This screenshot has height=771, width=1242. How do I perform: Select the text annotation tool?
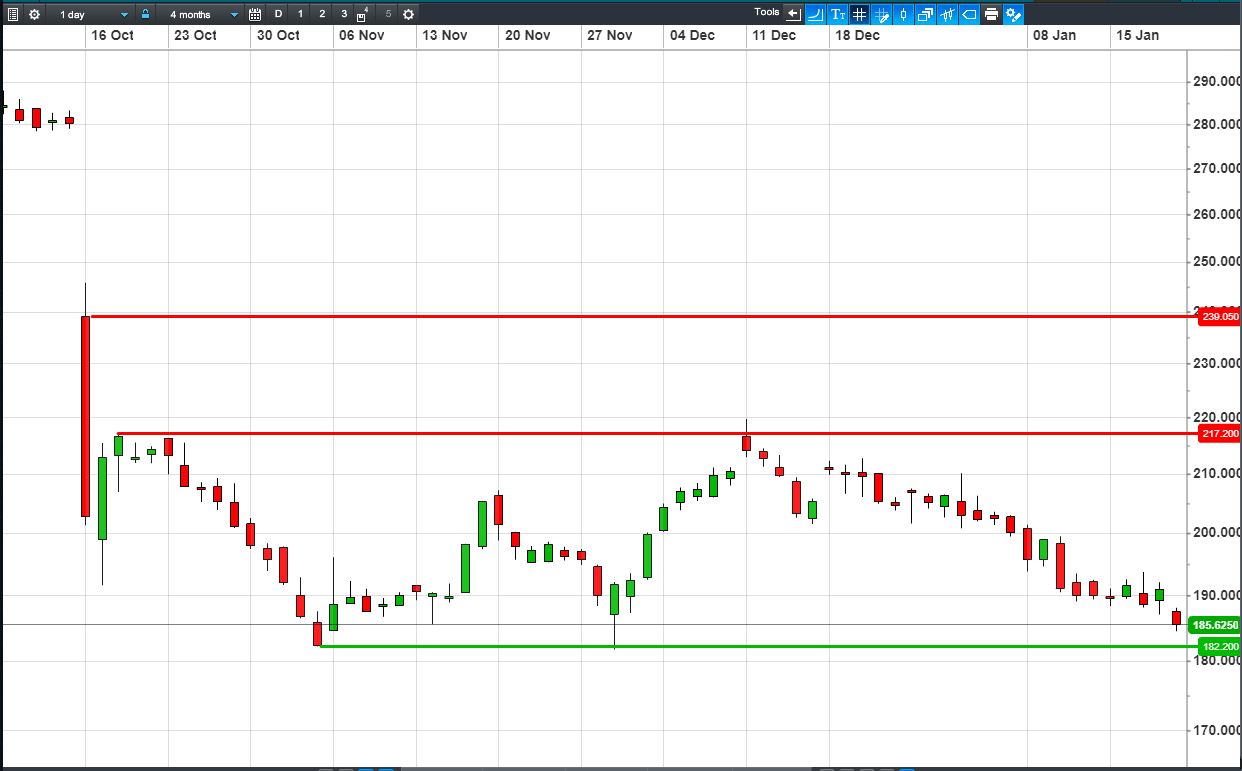tap(838, 14)
